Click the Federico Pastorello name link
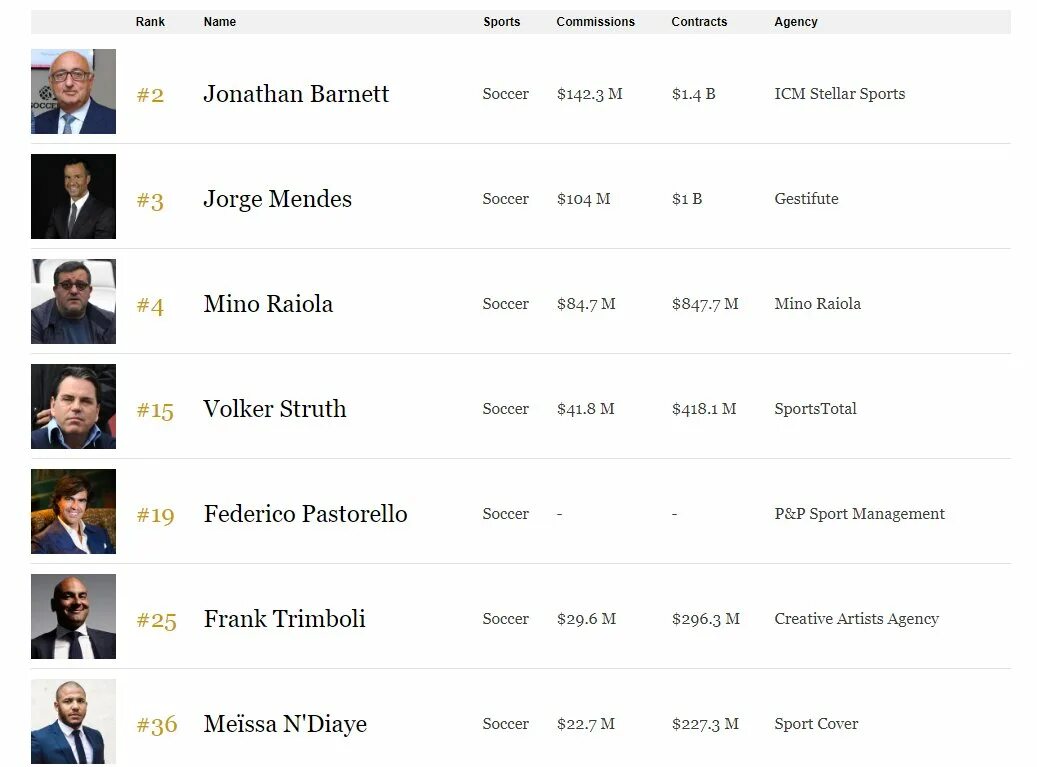 pyautogui.click(x=305, y=514)
